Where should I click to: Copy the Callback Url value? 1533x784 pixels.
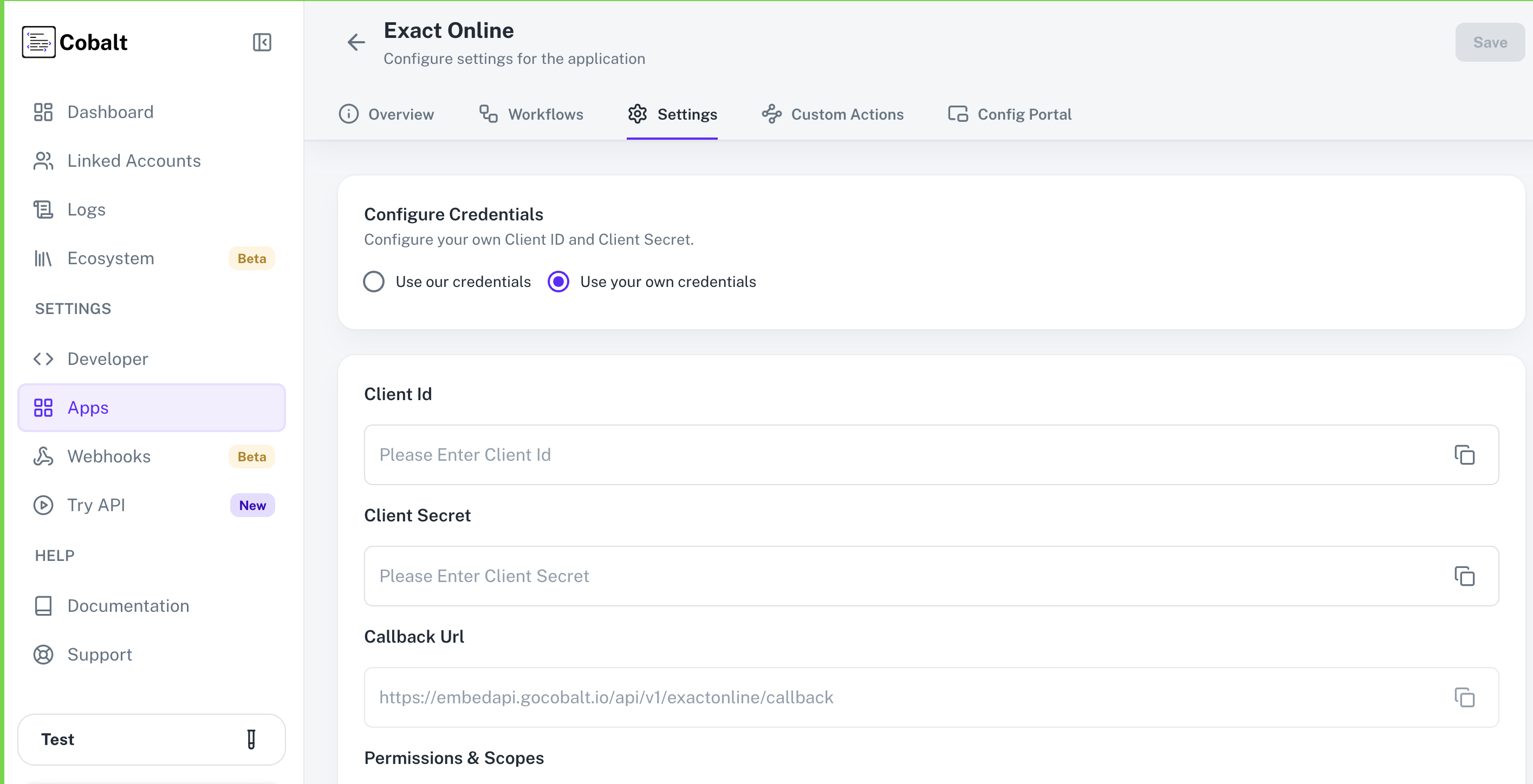pyautogui.click(x=1465, y=697)
